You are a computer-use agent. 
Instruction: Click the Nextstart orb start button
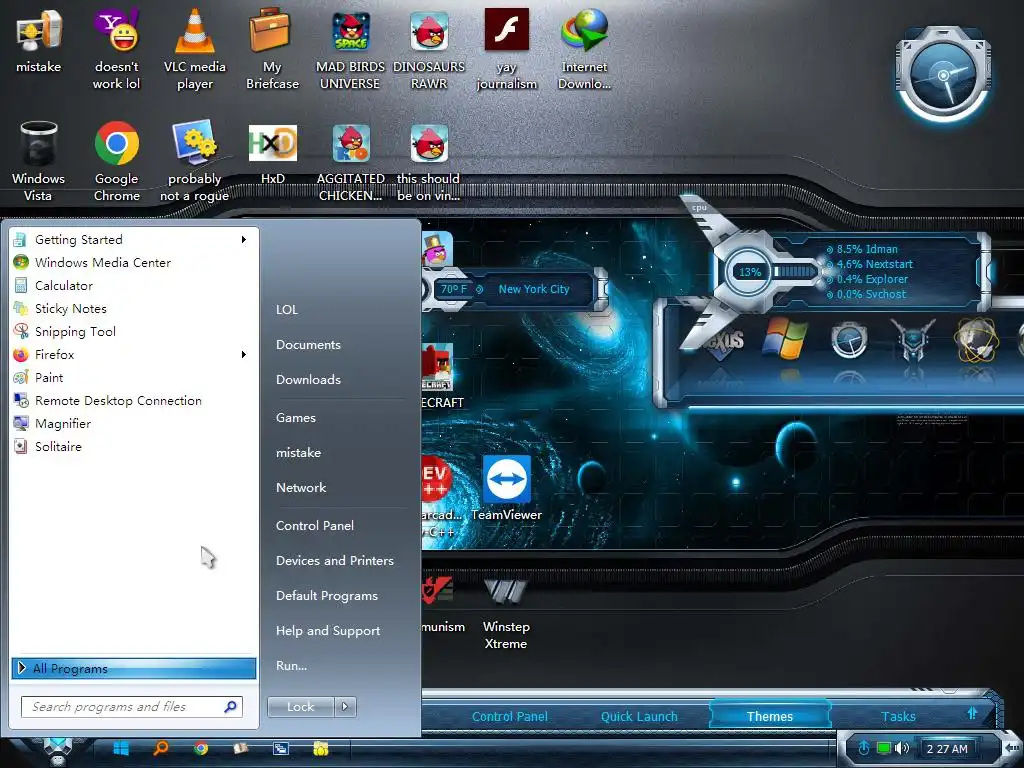point(58,751)
